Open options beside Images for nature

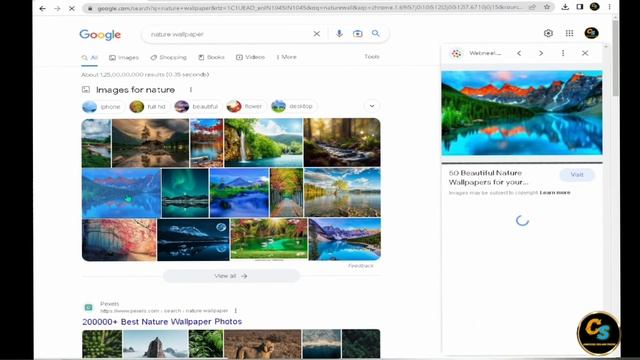pyautogui.click(x=191, y=90)
